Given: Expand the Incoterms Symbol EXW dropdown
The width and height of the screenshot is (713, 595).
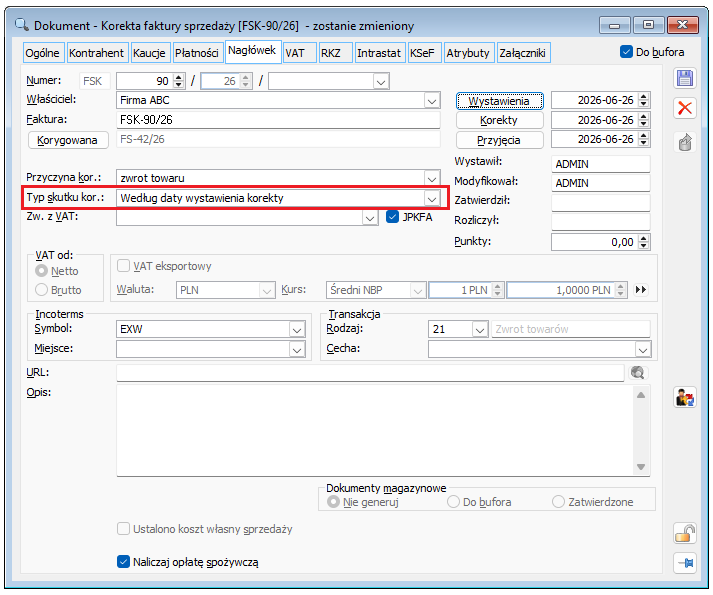Looking at the screenshot, I should tap(297, 329).
